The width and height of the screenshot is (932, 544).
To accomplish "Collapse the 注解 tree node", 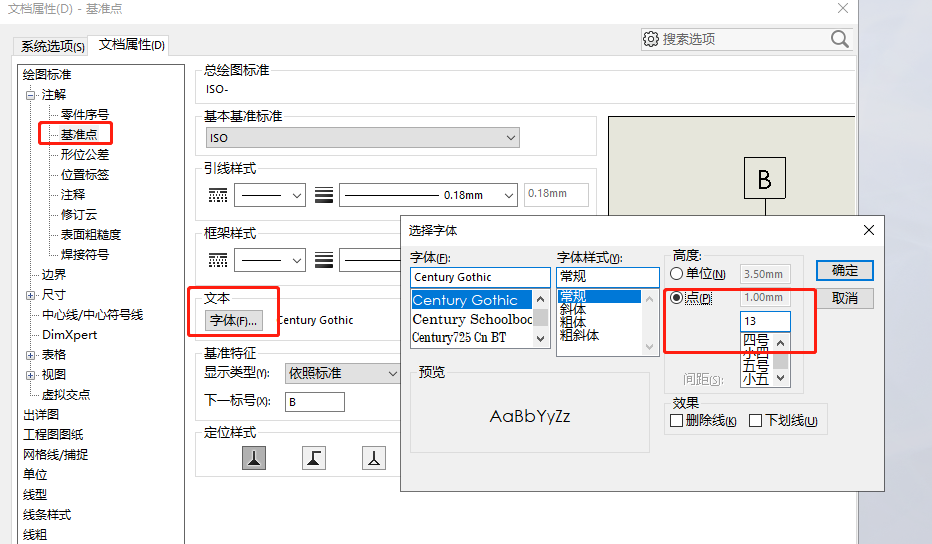I will [x=30, y=95].
